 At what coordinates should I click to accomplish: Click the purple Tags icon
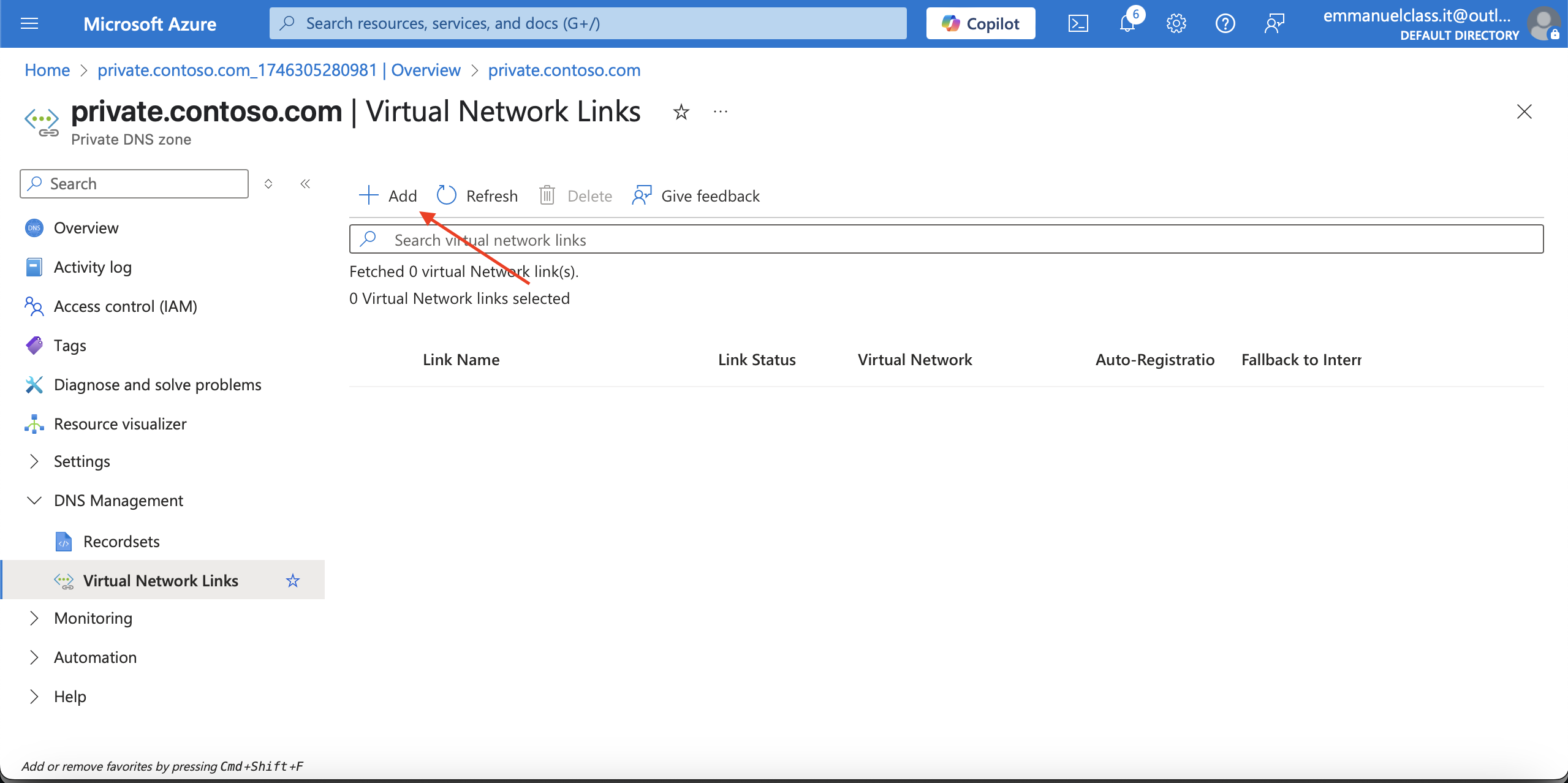tap(34, 346)
